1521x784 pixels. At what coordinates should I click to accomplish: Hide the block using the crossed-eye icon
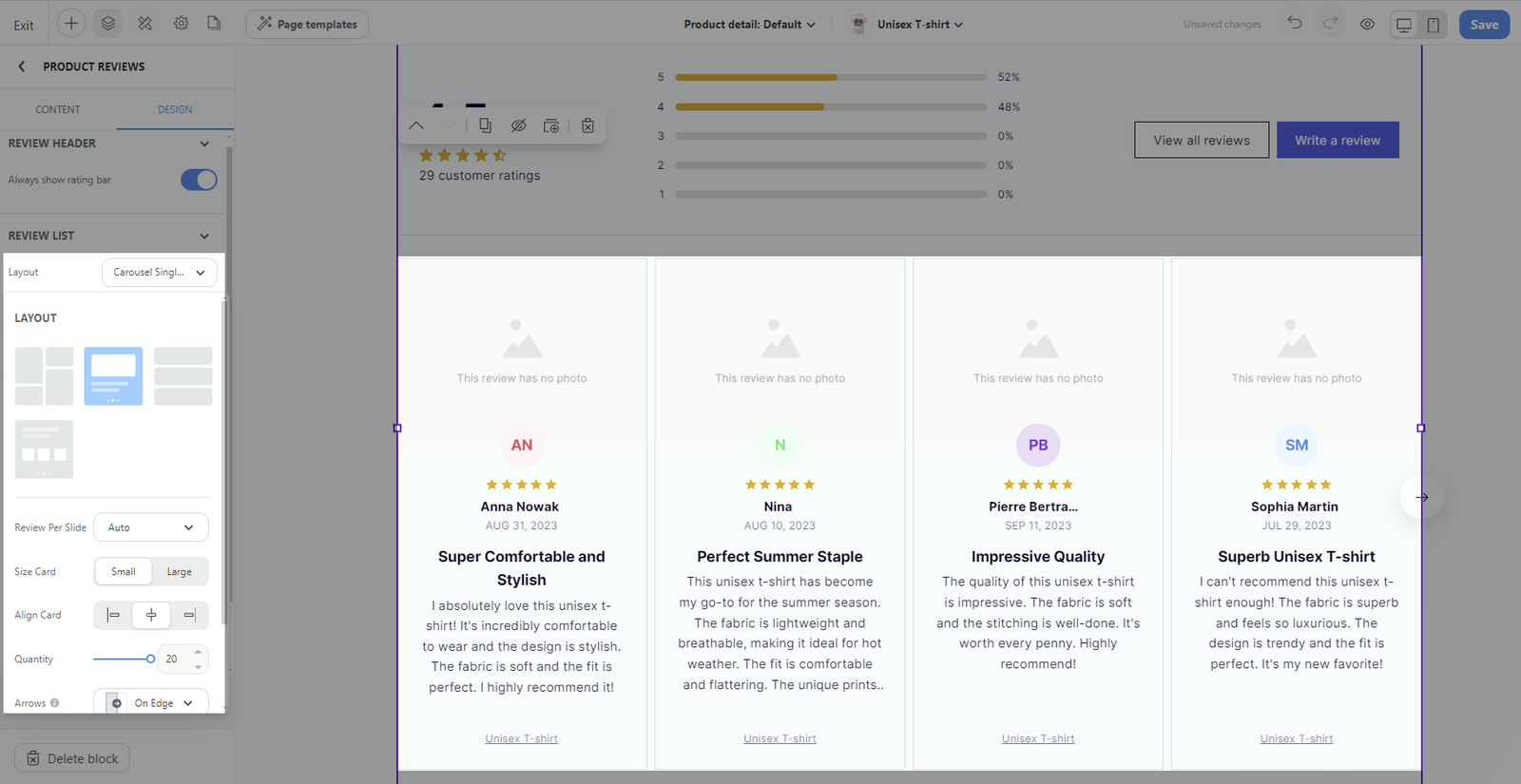pos(518,125)
